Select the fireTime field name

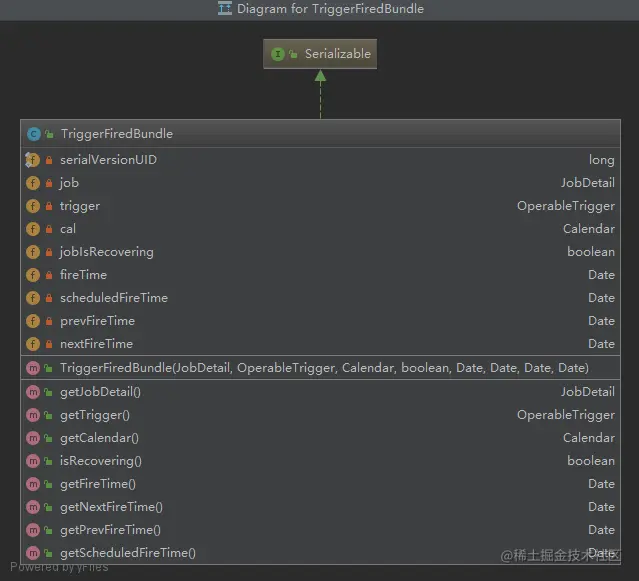84,275
